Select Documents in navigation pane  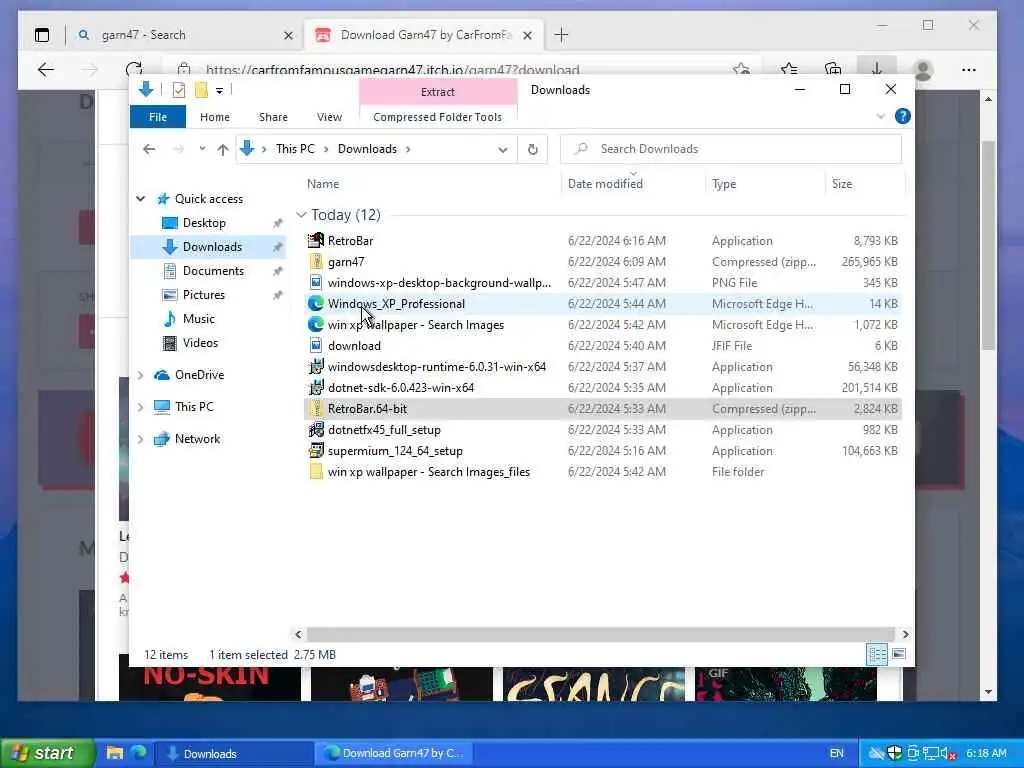tap(213, 270)
